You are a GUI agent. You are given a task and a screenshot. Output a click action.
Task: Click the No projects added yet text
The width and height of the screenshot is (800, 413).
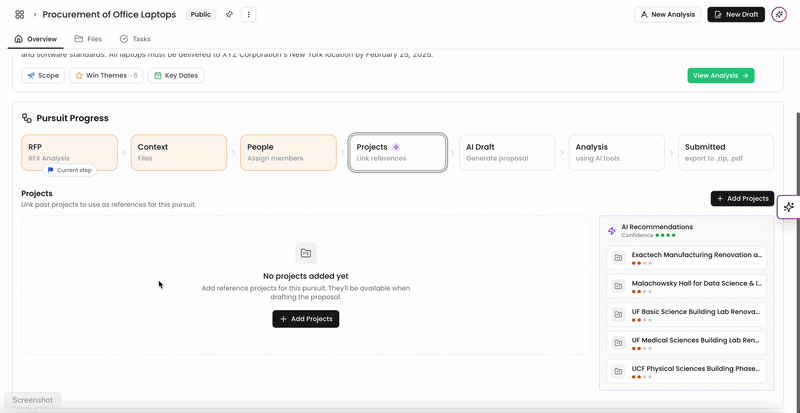click(x=306, y=276)
